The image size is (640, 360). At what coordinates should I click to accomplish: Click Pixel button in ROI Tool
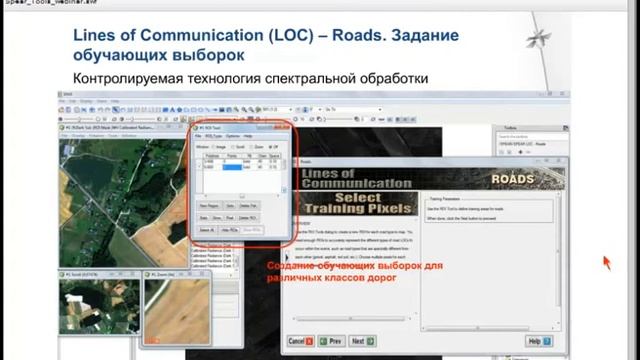click(x=230, y=218)
